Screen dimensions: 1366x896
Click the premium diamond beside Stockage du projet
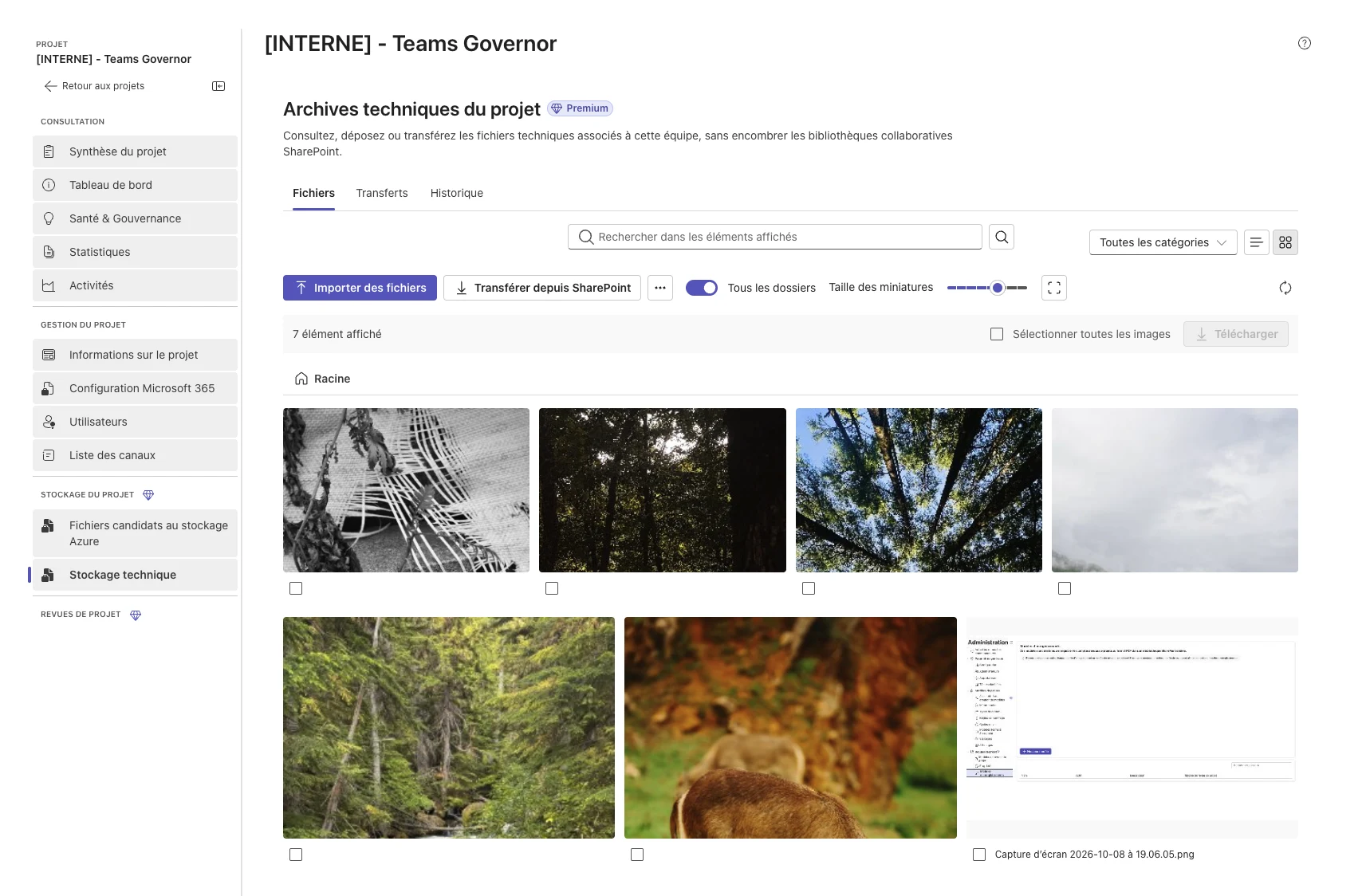[148, 495]
